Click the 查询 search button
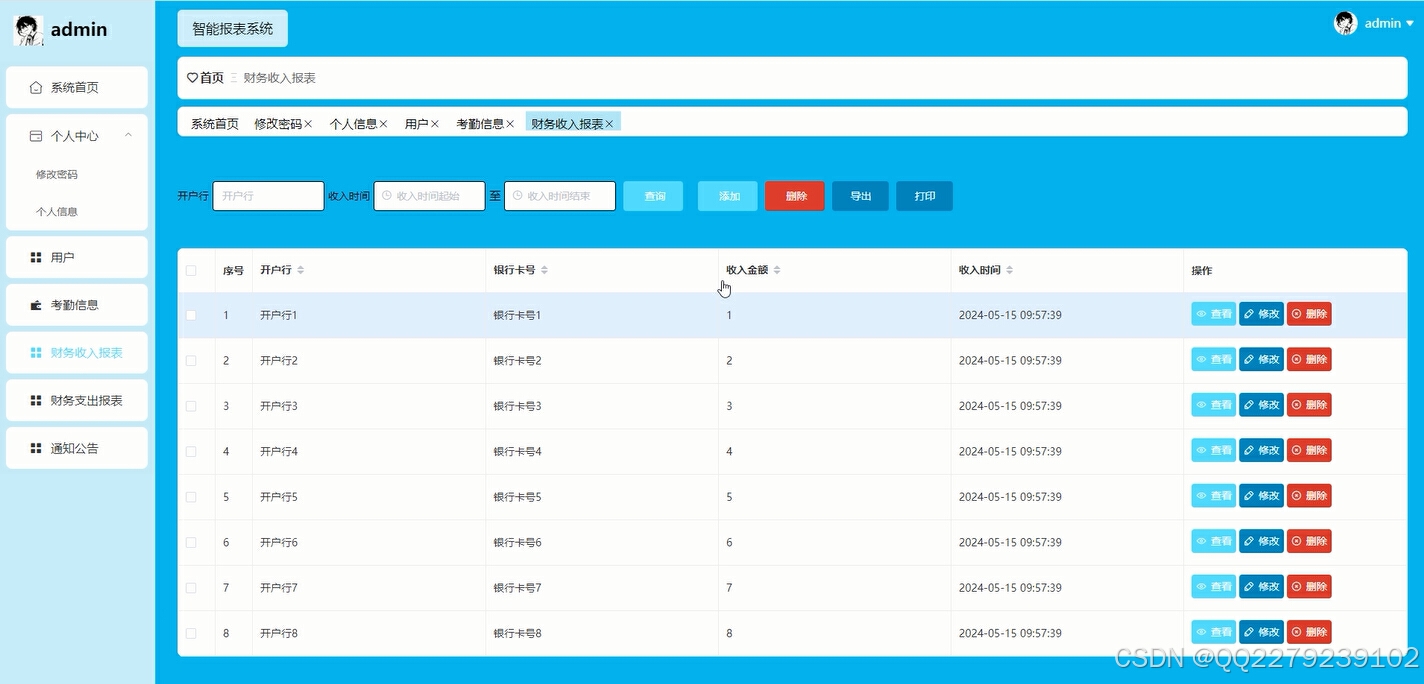Screen dimensions: 1424x684 click(x=653, y=196)
